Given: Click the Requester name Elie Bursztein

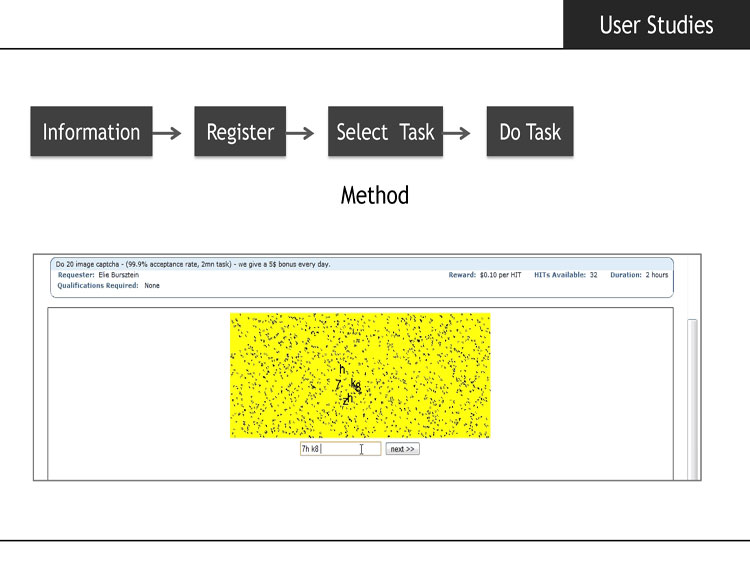Looking at the screenshot, I should [x=119, y=275].
